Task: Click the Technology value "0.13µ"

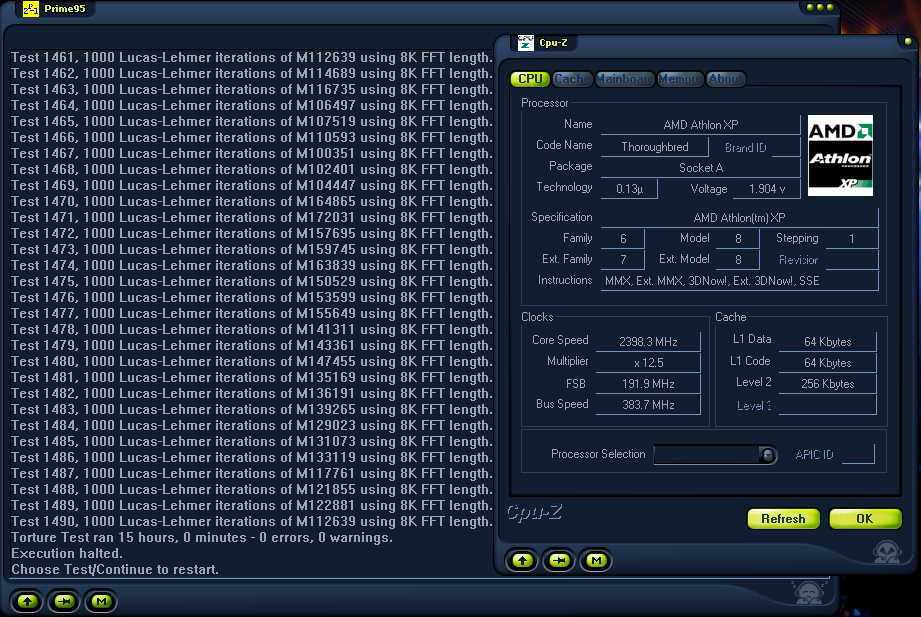Action: 628,189
